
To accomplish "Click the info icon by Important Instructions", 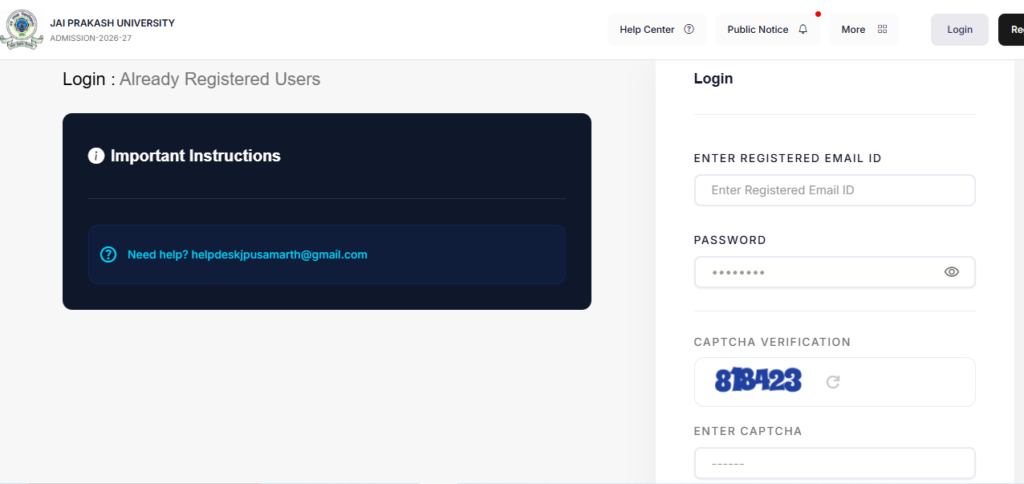I will click(x=96, y=155).
